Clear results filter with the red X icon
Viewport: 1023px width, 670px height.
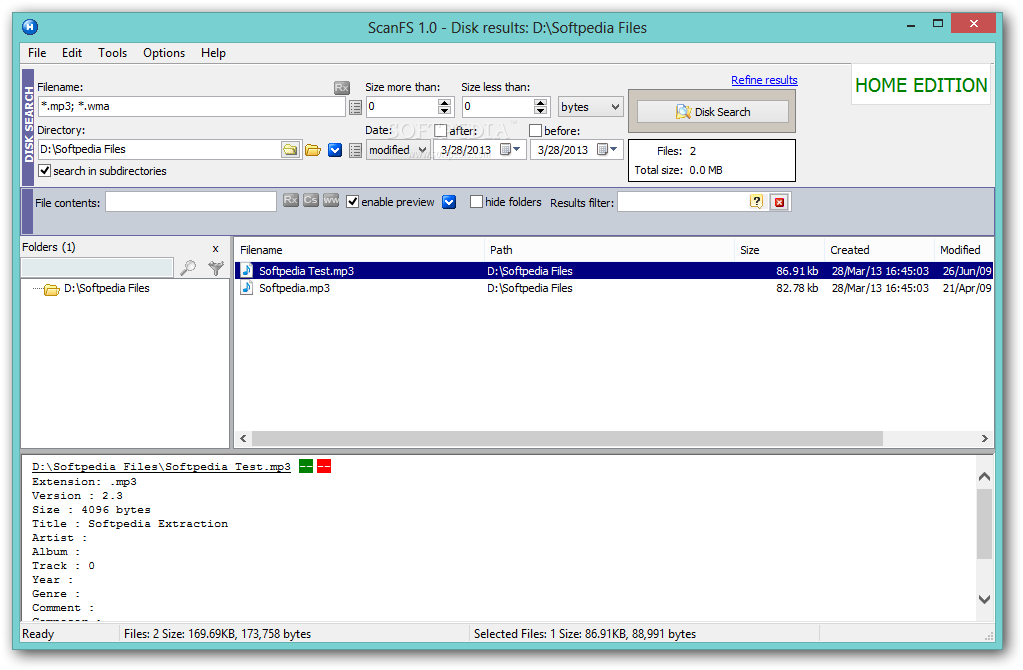[x=779, y=202]
